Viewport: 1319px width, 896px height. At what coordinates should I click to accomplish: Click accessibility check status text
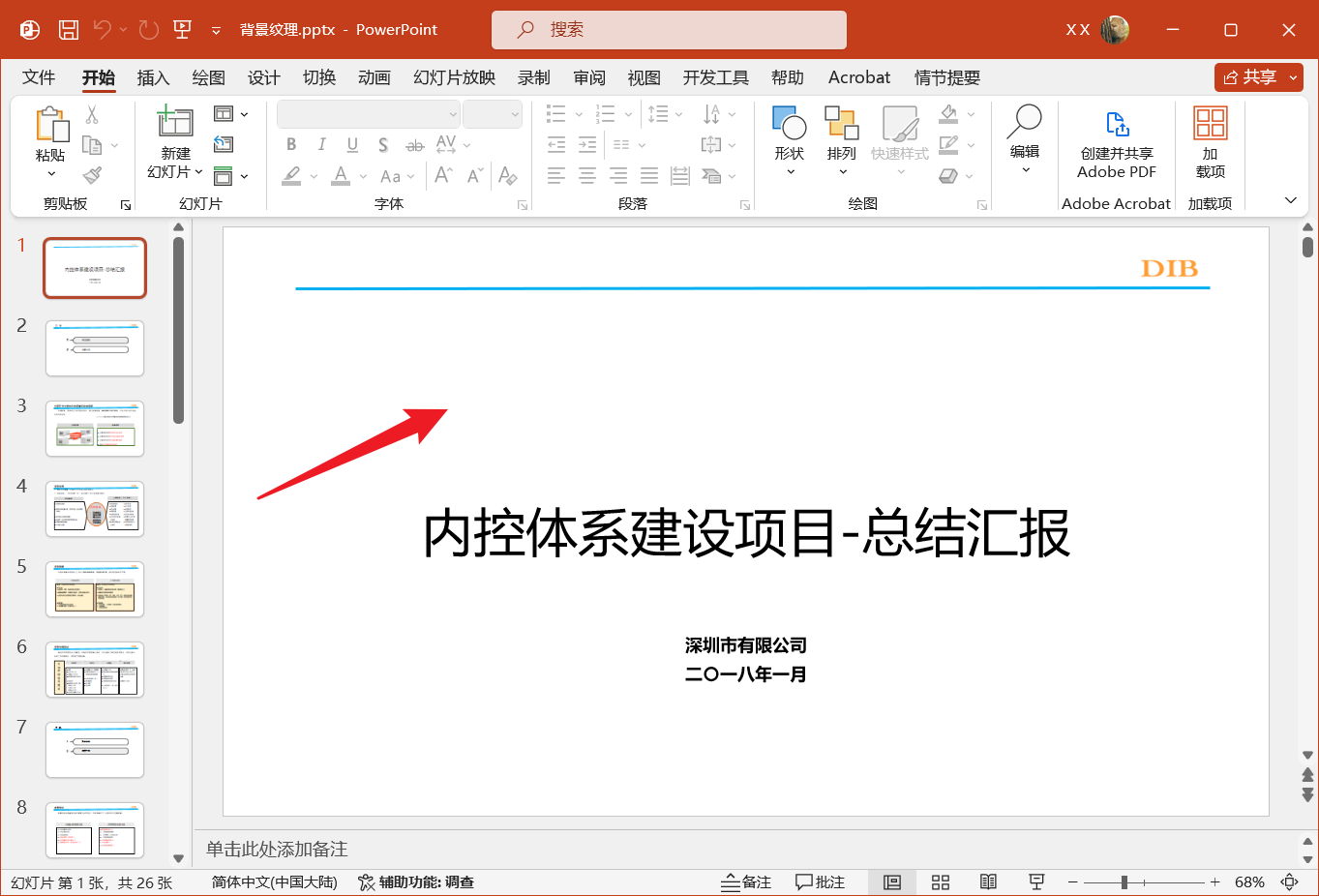click(416, 882)
